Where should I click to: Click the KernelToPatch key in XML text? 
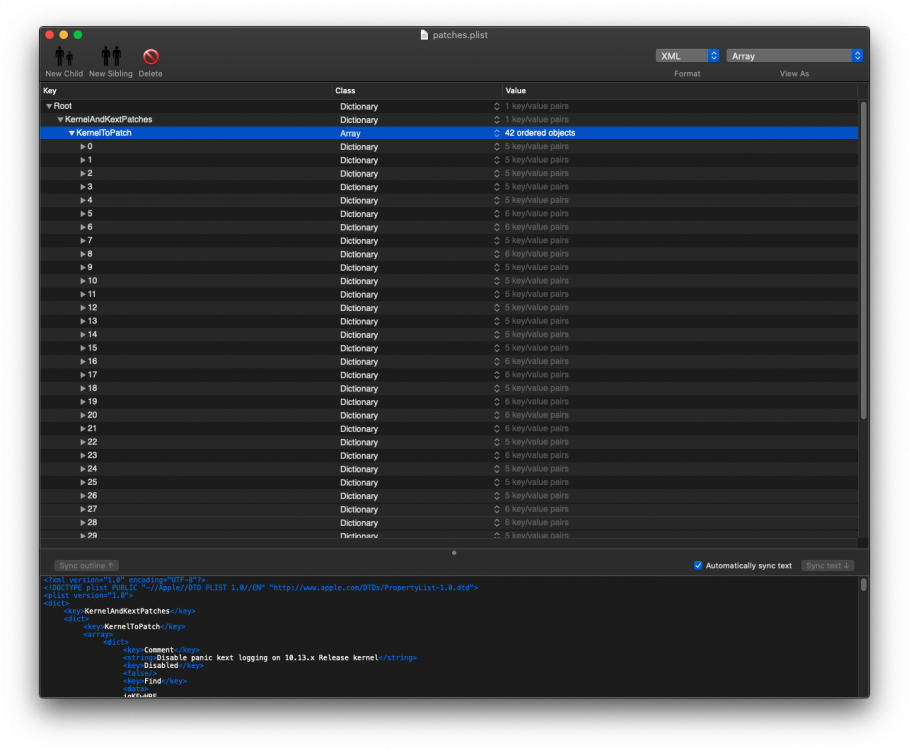(x=132, y=627)
